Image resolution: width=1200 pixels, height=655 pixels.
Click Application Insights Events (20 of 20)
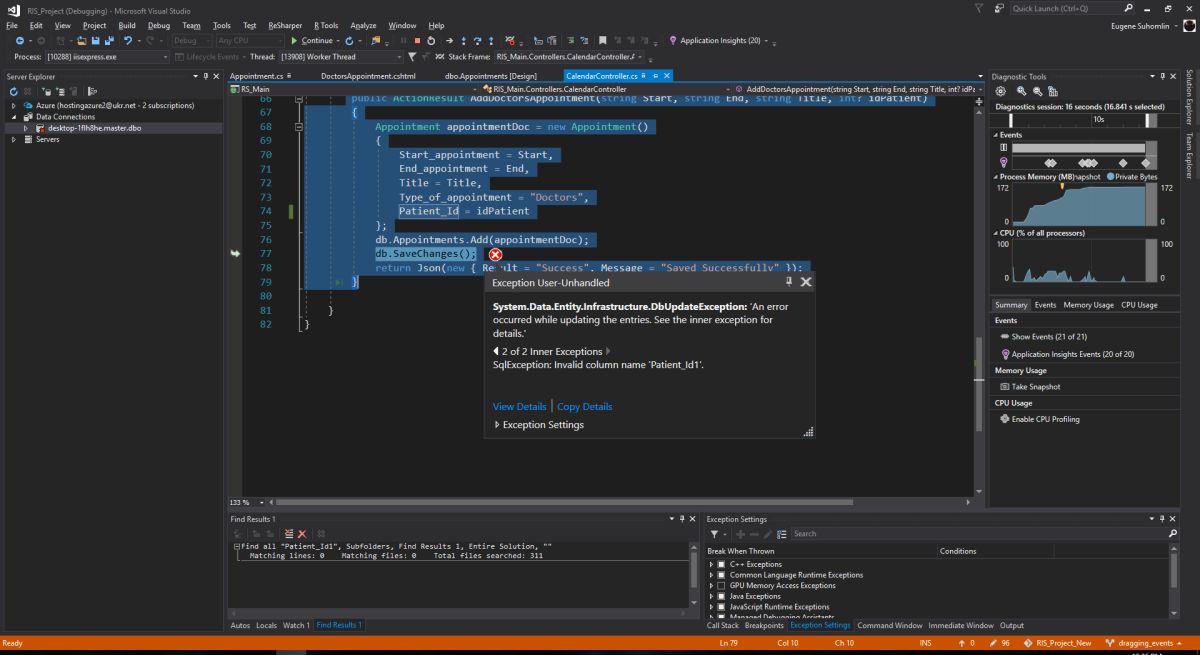(1068, 354)
